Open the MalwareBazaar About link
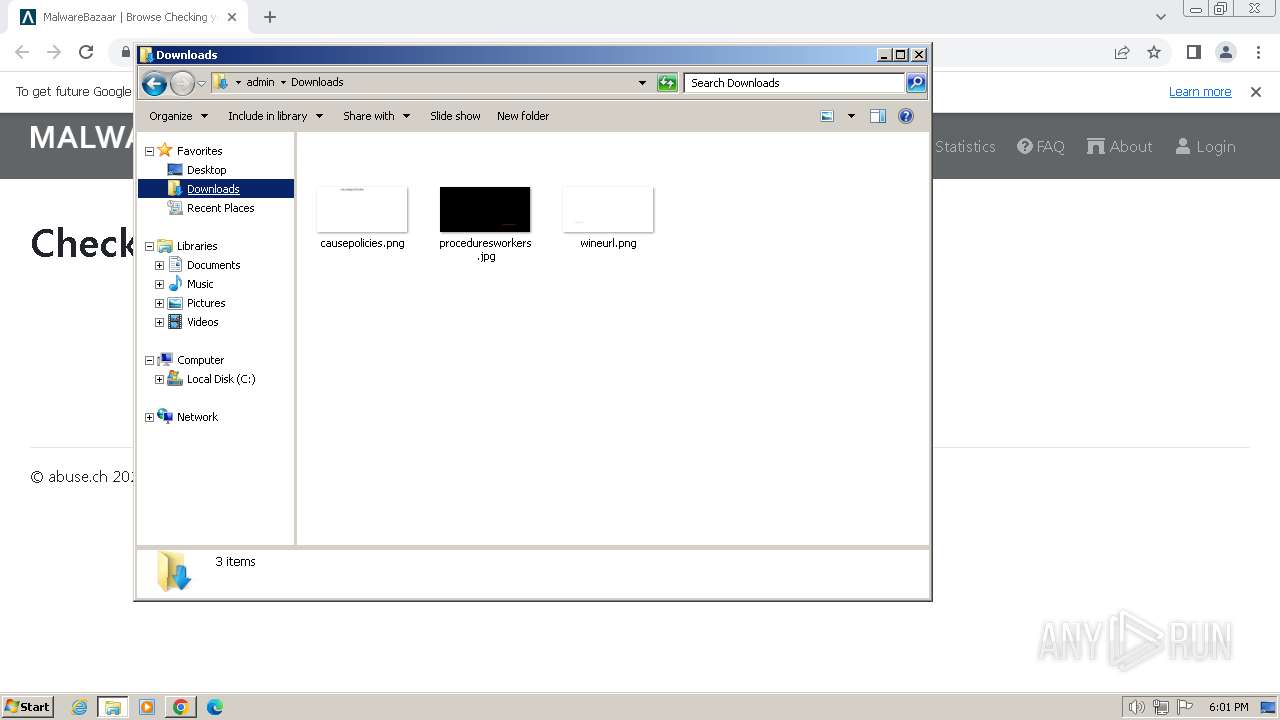The width and height of the screenshot is (1280, 720). click(1119, 146)
